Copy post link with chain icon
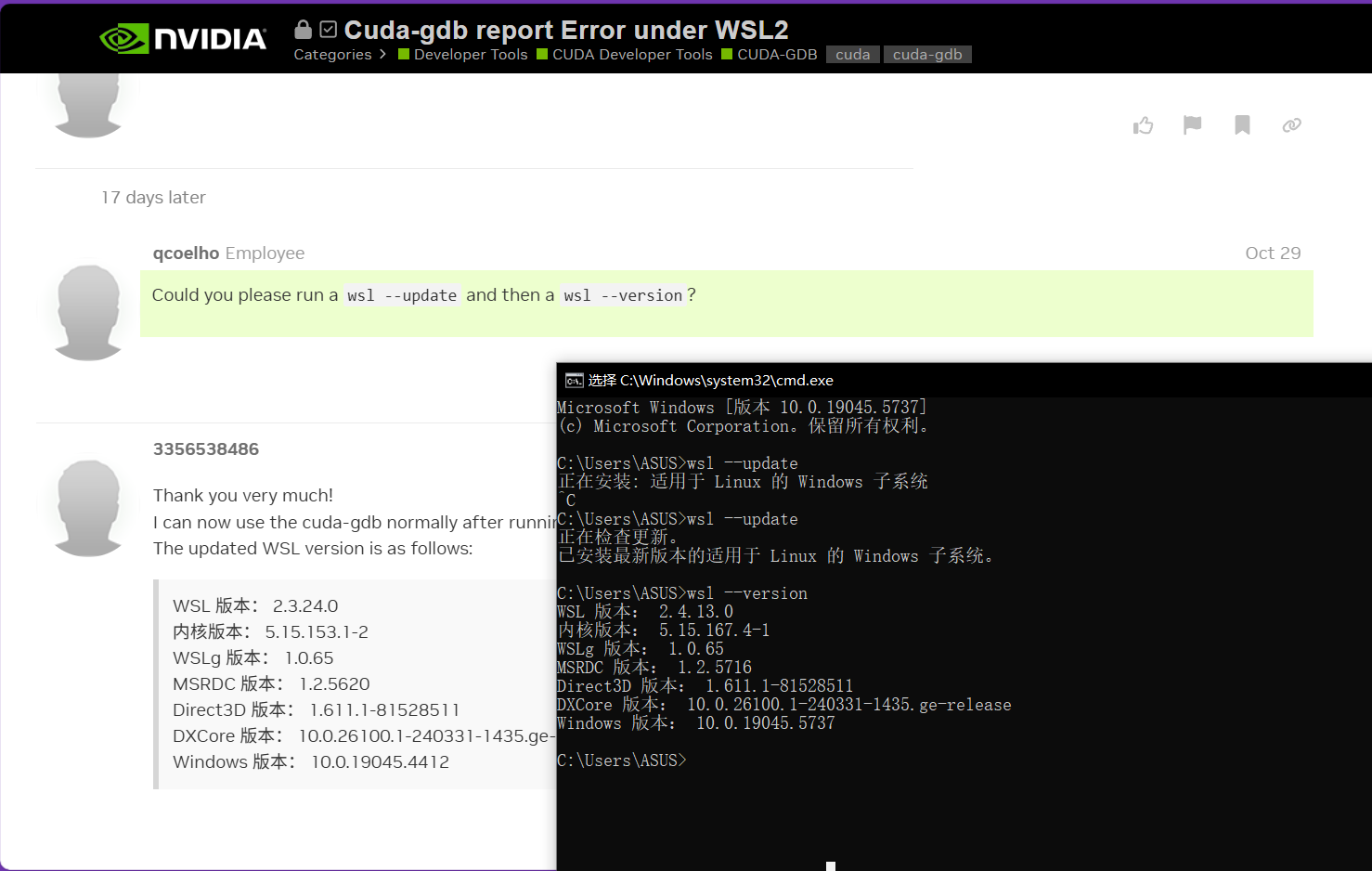 click(x=1291, y=125)
